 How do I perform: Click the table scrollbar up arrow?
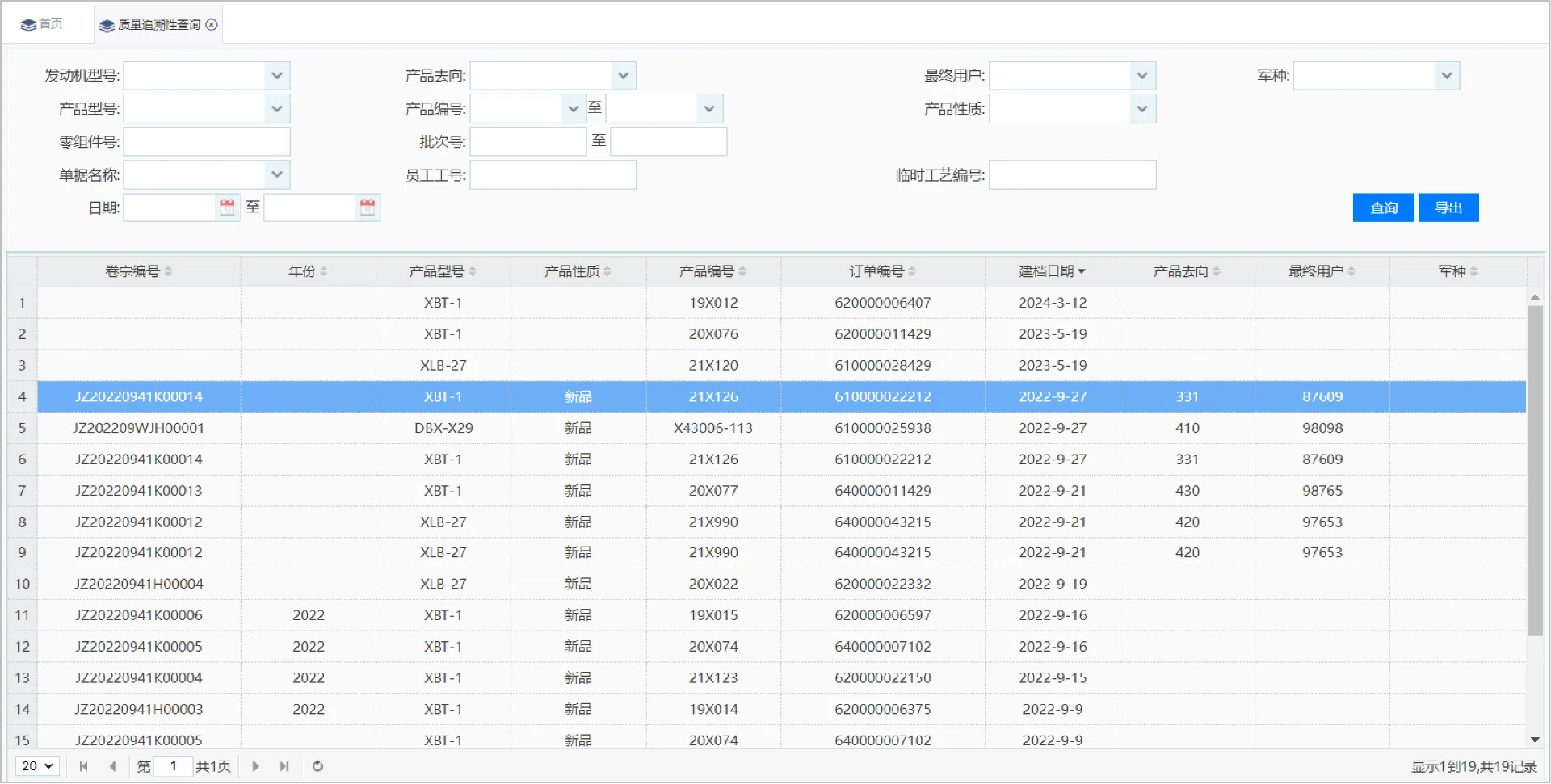1535,297
